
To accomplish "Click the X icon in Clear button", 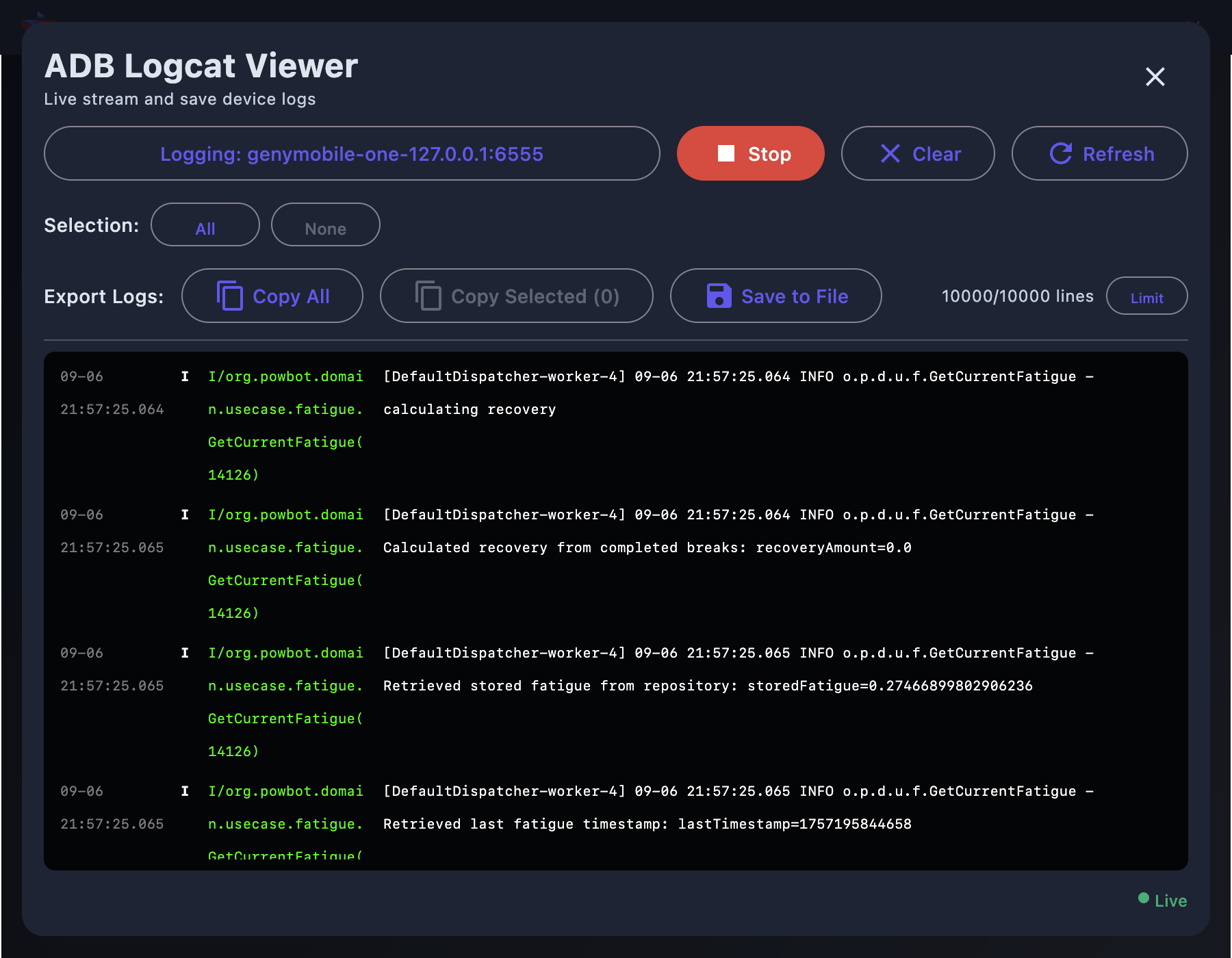I will click(890, 153).
